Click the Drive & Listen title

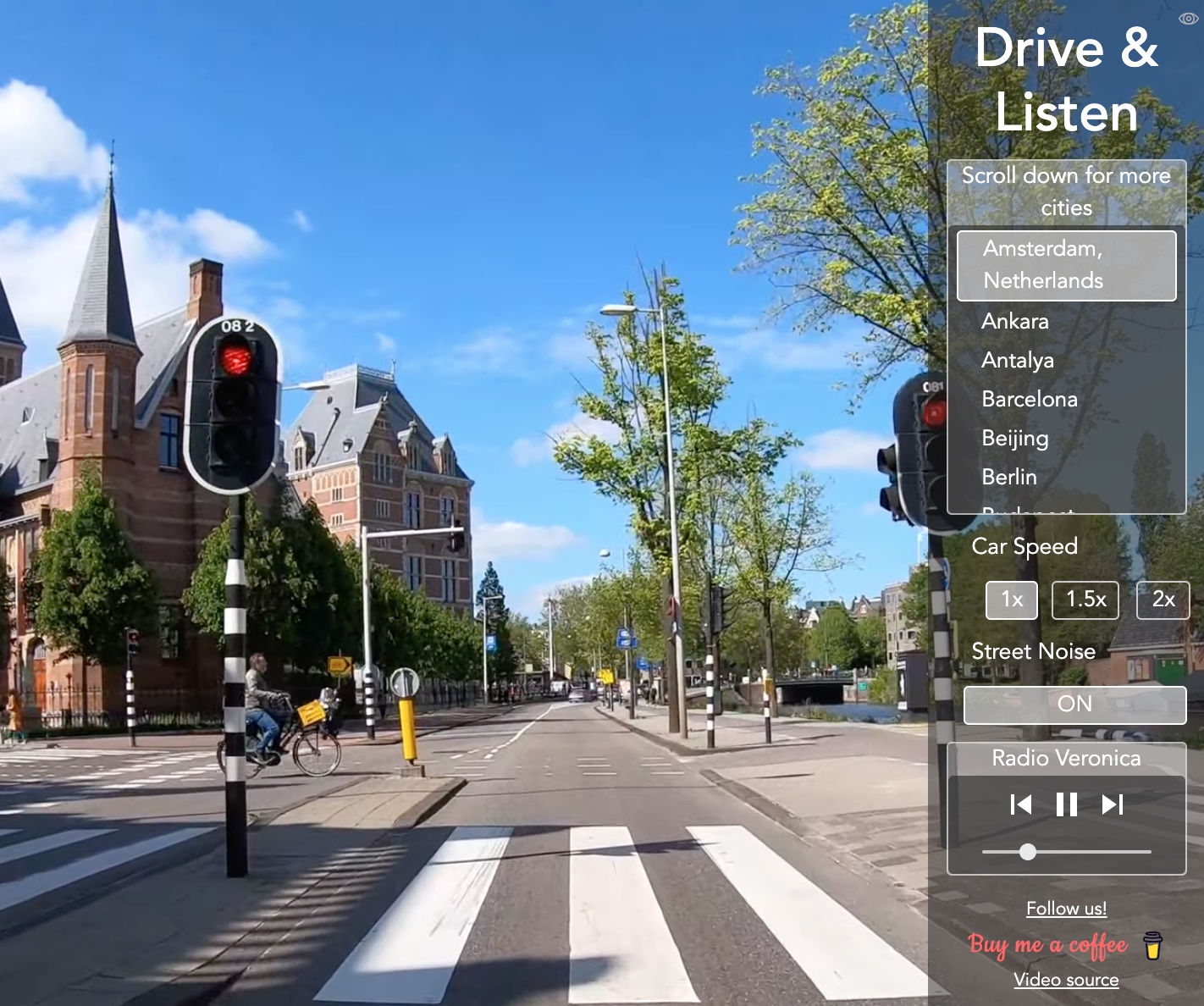coord(1067,80)
